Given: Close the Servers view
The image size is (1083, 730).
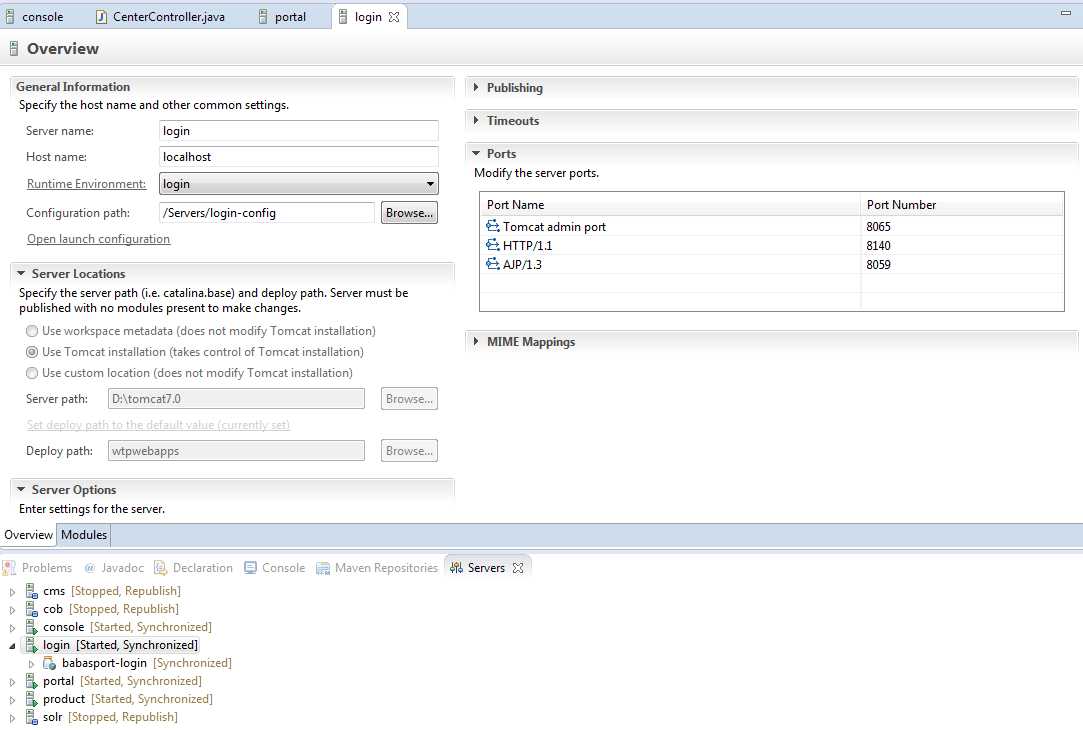Looking at the screenshot, I should (518, 568).
